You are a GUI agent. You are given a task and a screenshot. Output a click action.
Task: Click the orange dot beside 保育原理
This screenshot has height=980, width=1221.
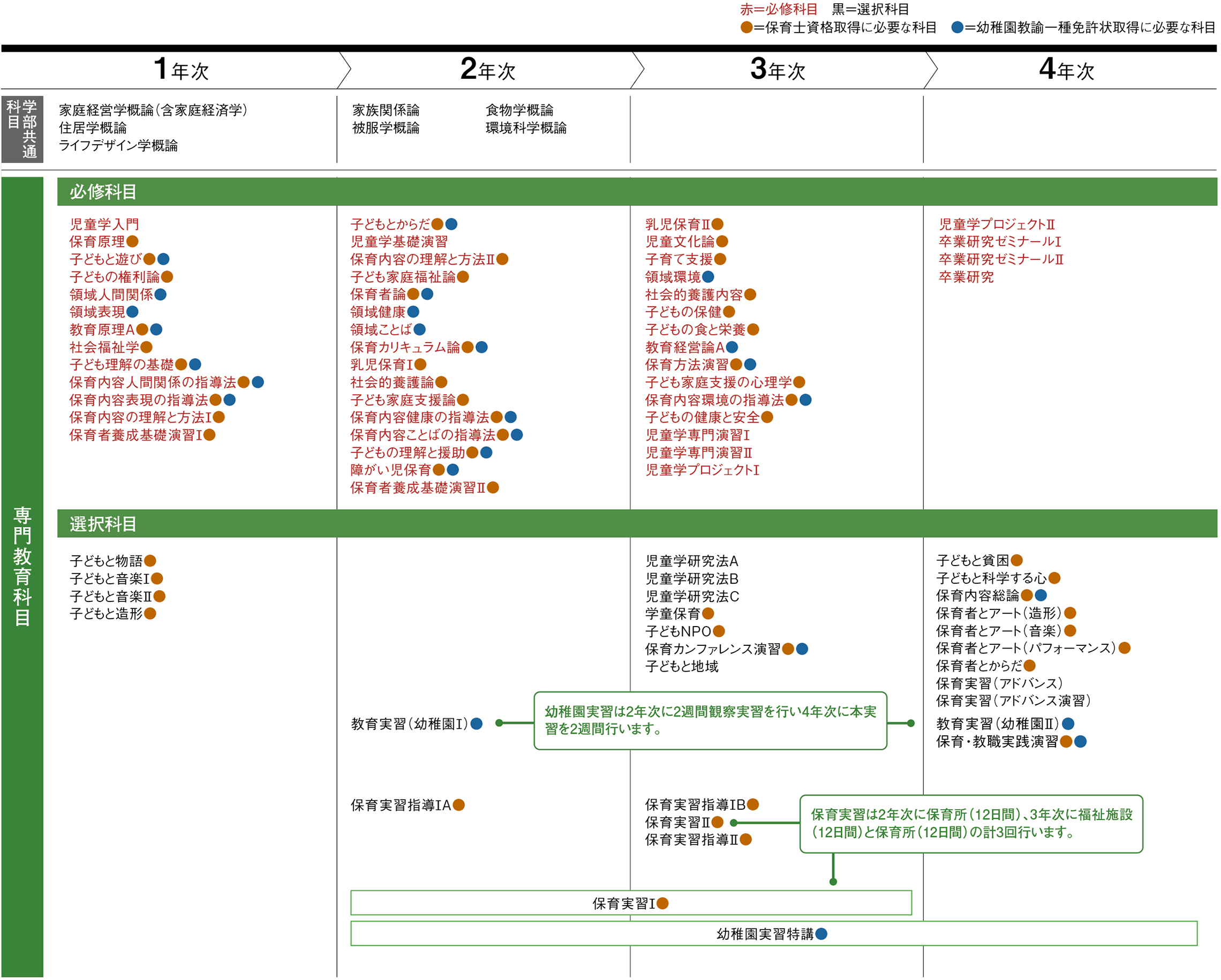(132, 242)
